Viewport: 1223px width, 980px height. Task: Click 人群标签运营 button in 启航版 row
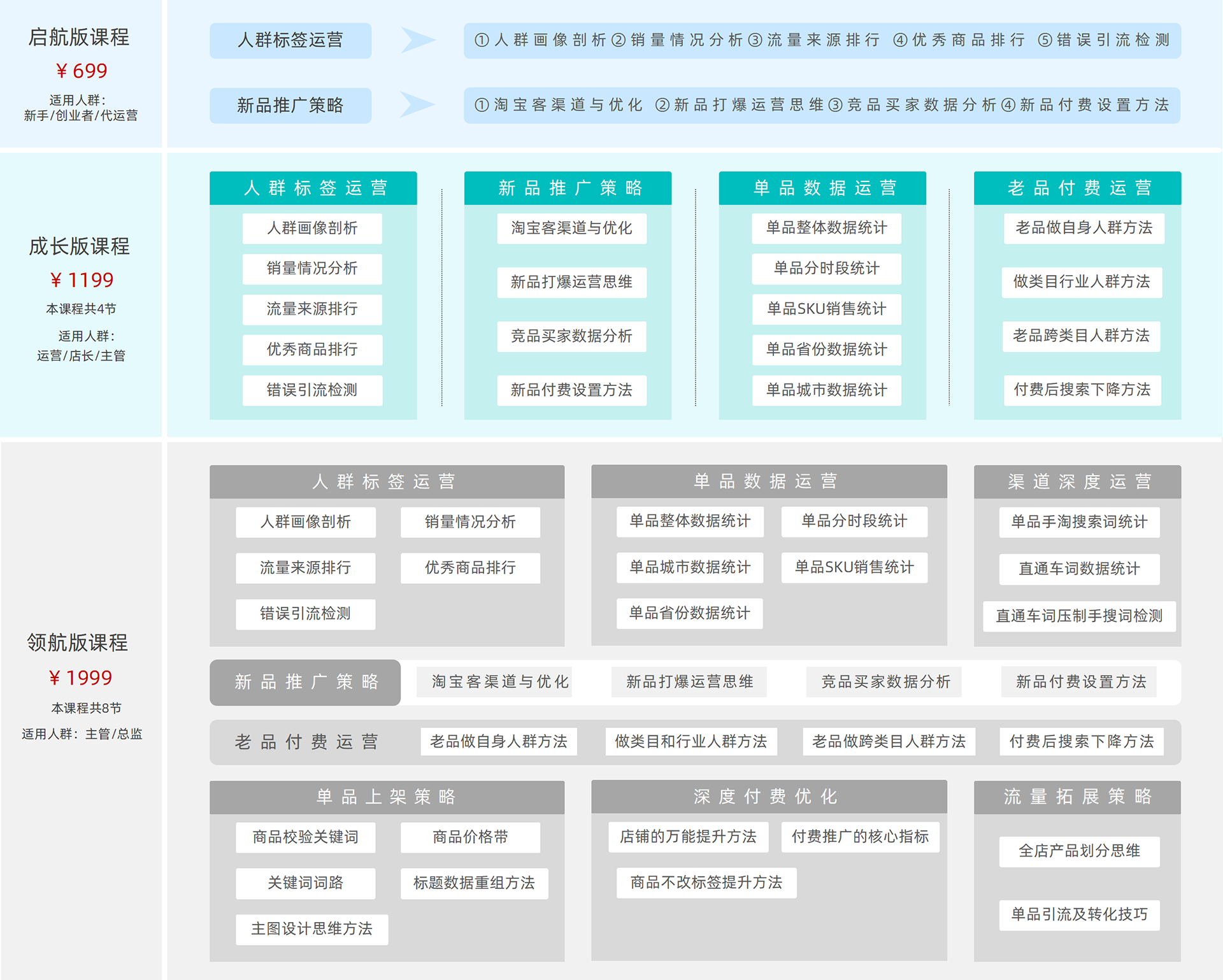click(290, 40)
